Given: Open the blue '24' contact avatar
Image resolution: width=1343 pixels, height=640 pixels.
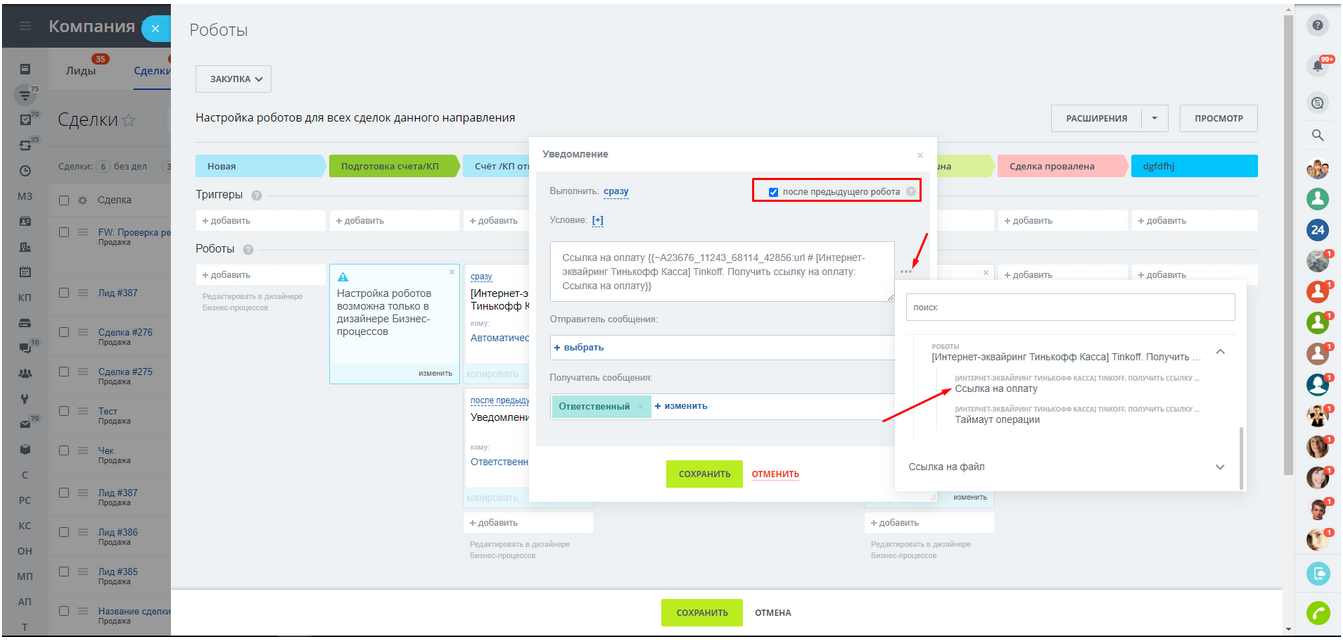Looking at the screenshot, I should (1317, 230).
